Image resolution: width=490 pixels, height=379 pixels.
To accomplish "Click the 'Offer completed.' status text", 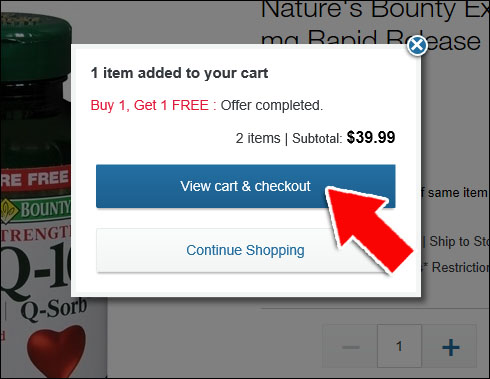I will [x=272, y=105].
